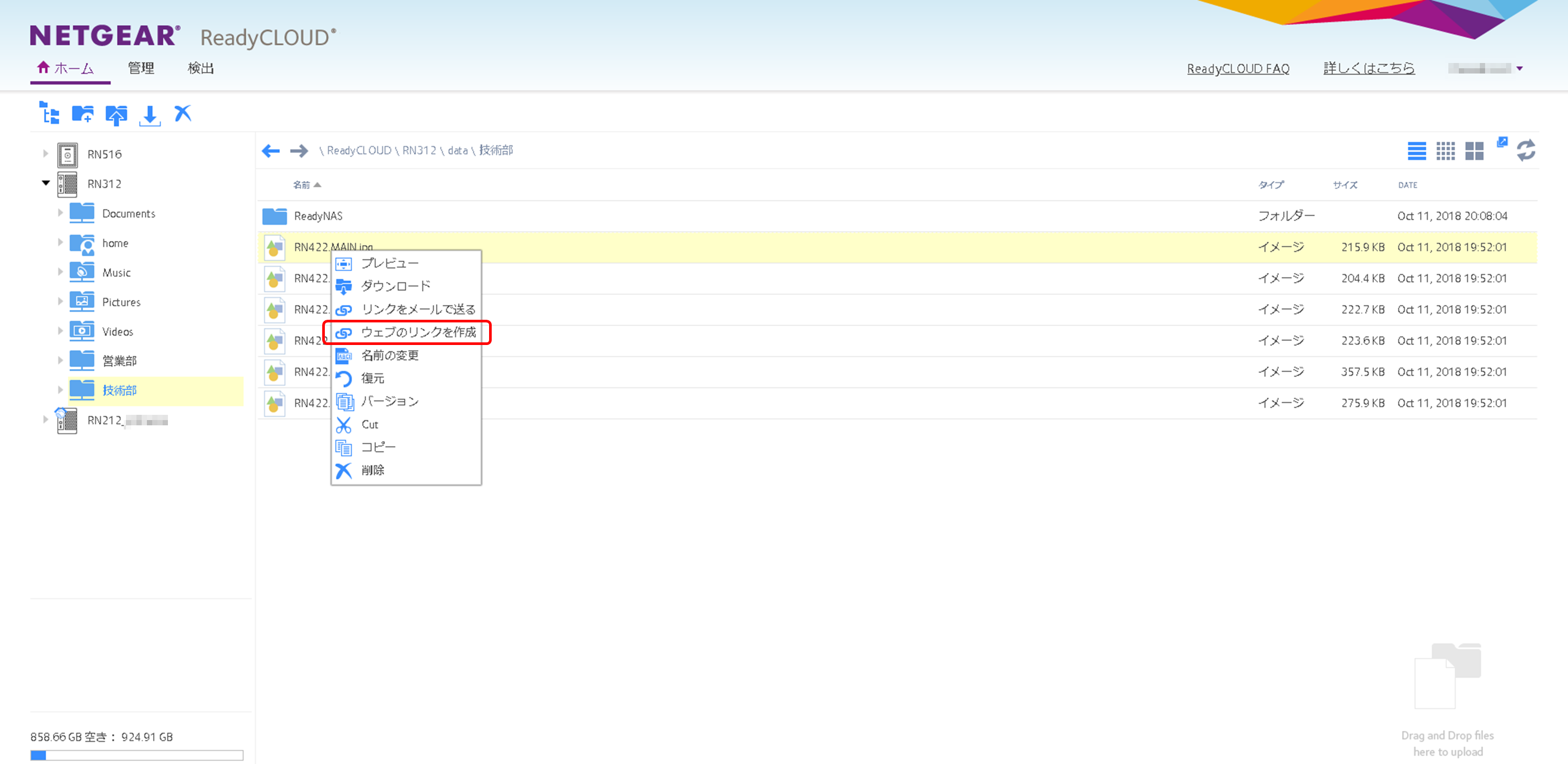The image size is (1568, 764).
Task: Expand the Documents folder node
Action: point(60,213)
